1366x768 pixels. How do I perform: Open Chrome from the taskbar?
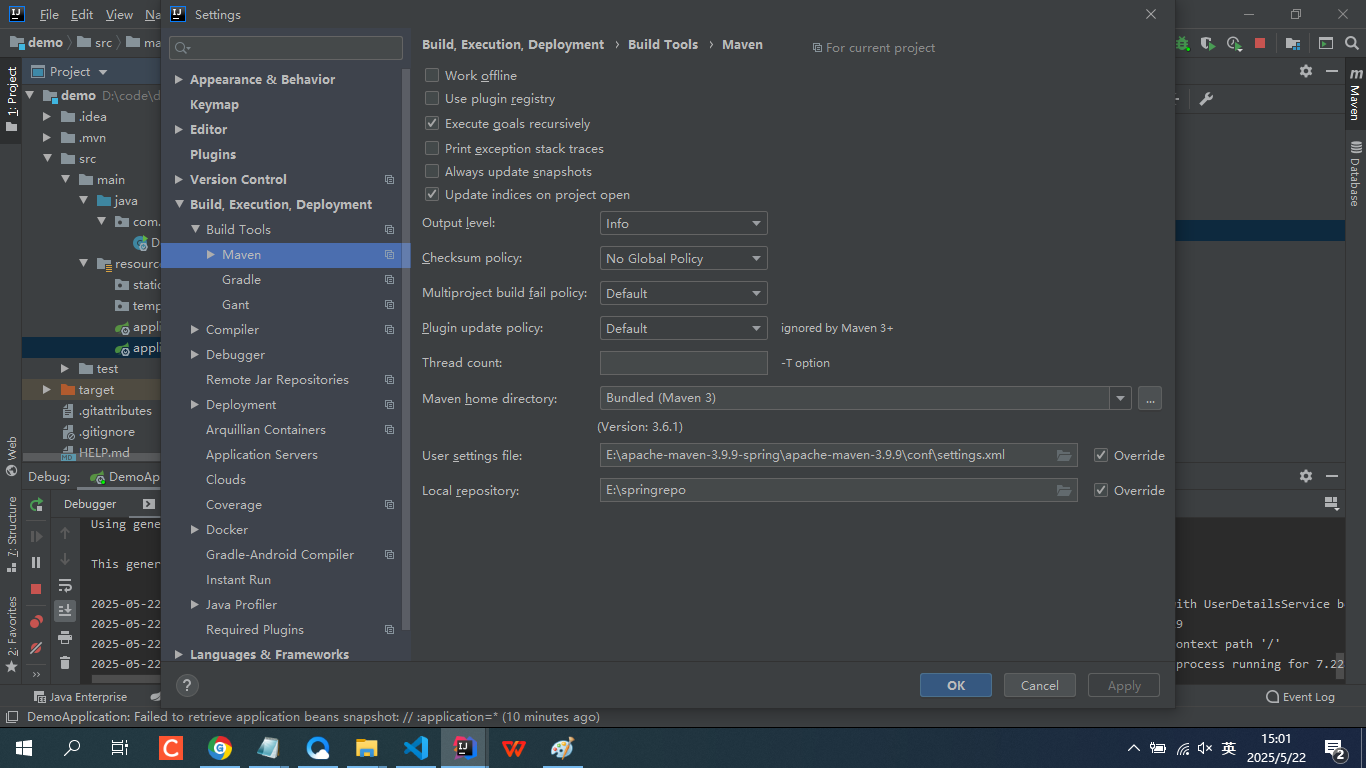tap(220, 747)
